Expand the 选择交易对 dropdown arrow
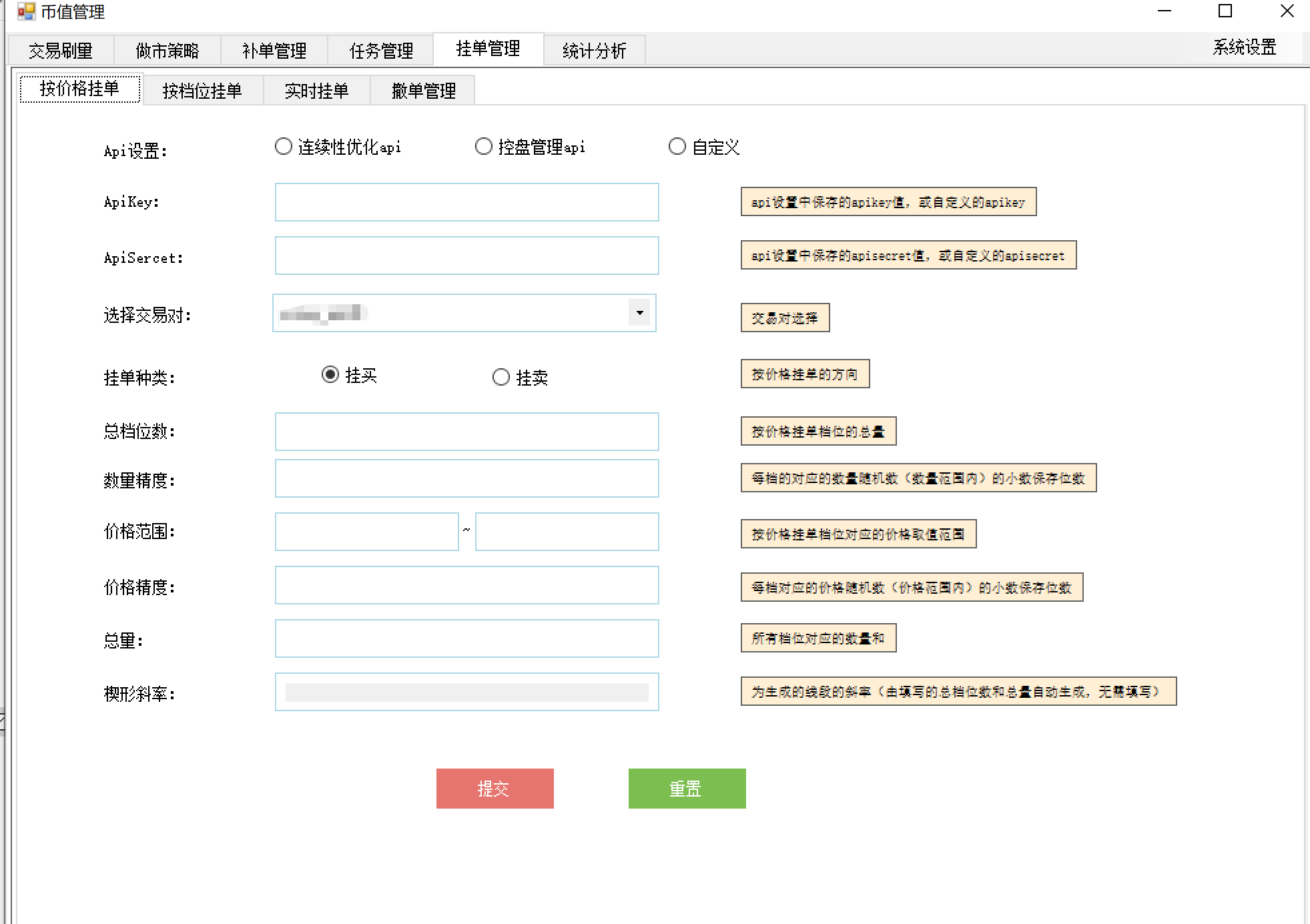Screen dimensions: 1310x924 pyautogui.click(x=639, y=313)
